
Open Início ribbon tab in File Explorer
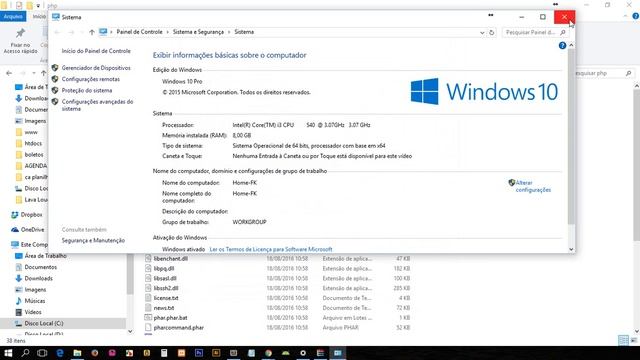click(x=39, y=16)
